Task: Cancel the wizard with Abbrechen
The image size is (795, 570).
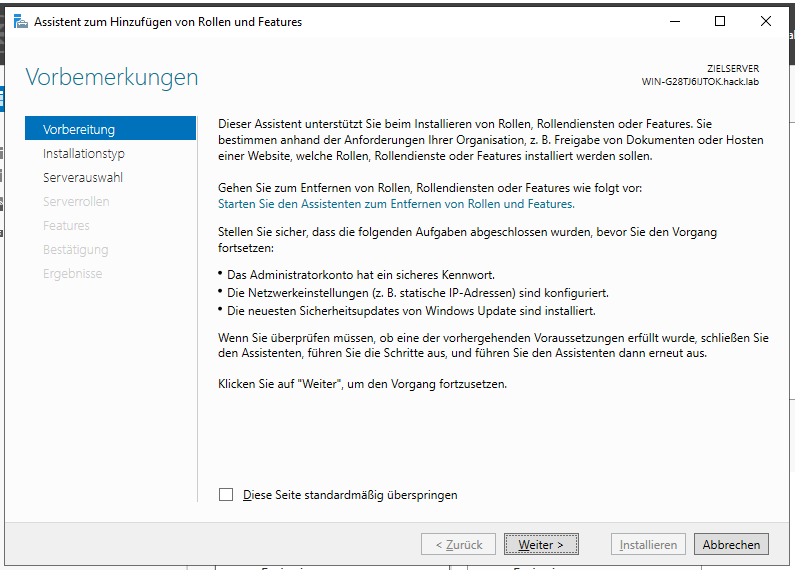Action: 731,545
